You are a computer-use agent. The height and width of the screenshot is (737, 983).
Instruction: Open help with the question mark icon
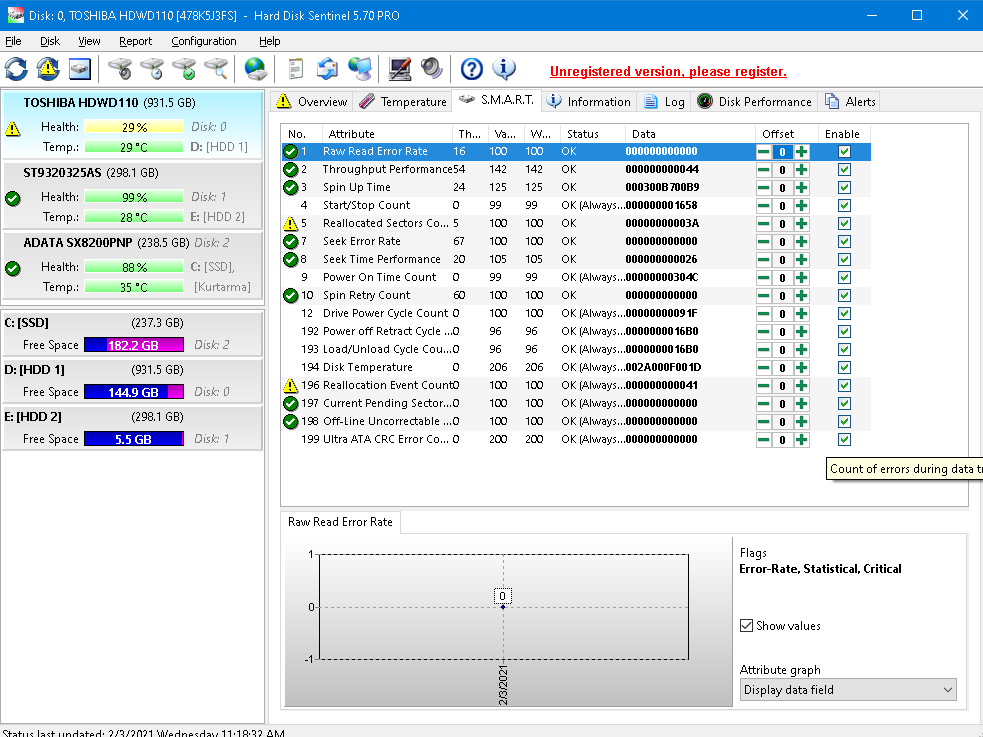pos(472,69)
